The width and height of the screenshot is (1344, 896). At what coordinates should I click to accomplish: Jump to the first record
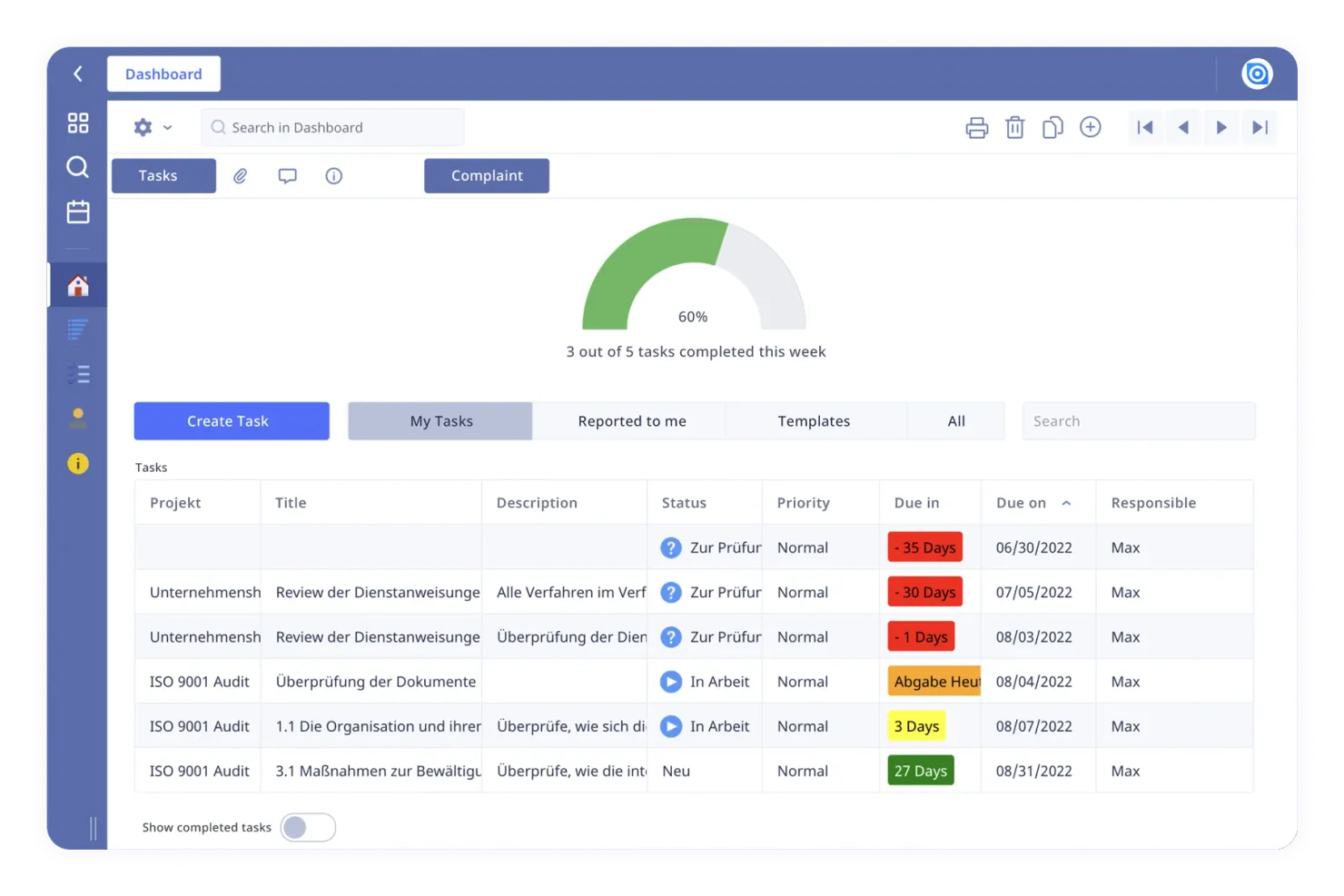click(x=1145, y=127)
